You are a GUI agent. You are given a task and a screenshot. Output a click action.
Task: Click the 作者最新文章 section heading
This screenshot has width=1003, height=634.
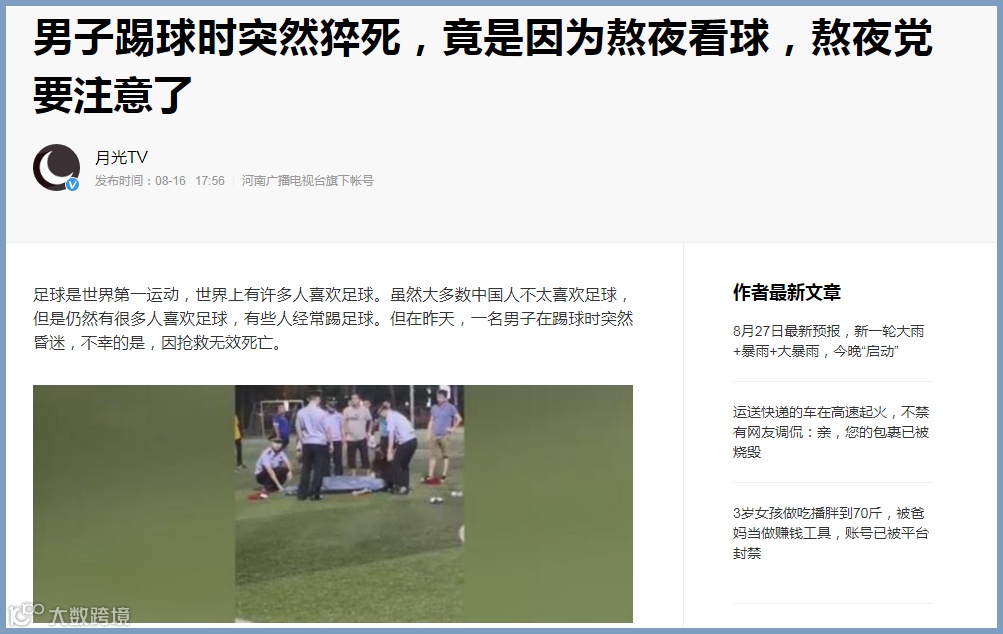click(x=786, y=292)
